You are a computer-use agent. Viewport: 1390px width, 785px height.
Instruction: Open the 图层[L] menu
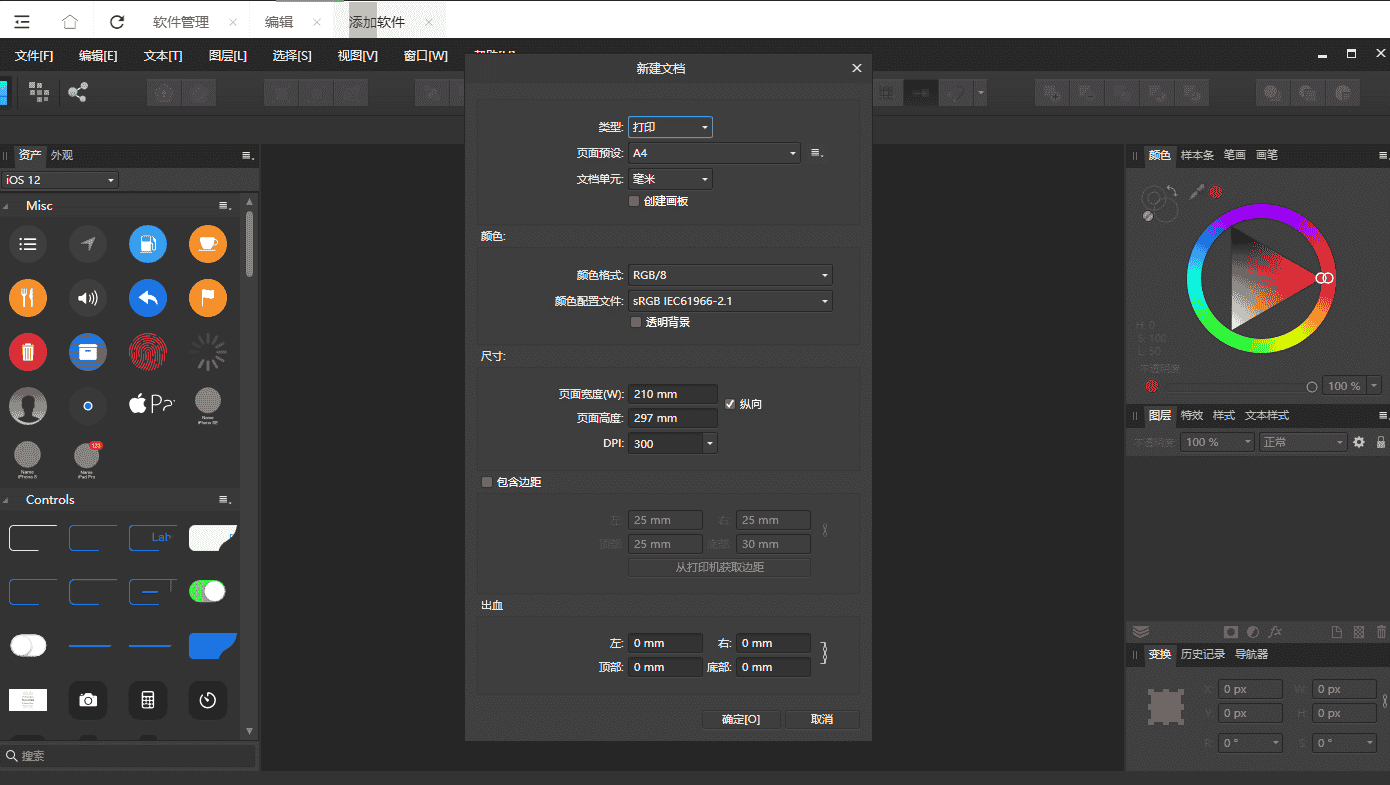(x=227, y=56)
